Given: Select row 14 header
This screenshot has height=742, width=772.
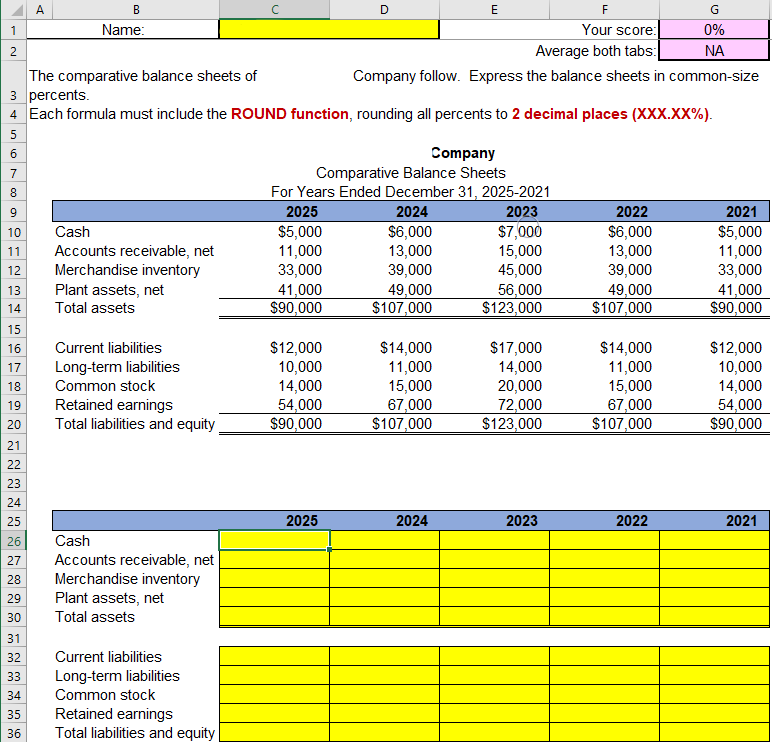Looking at the screenshot, I should point(13,308).
